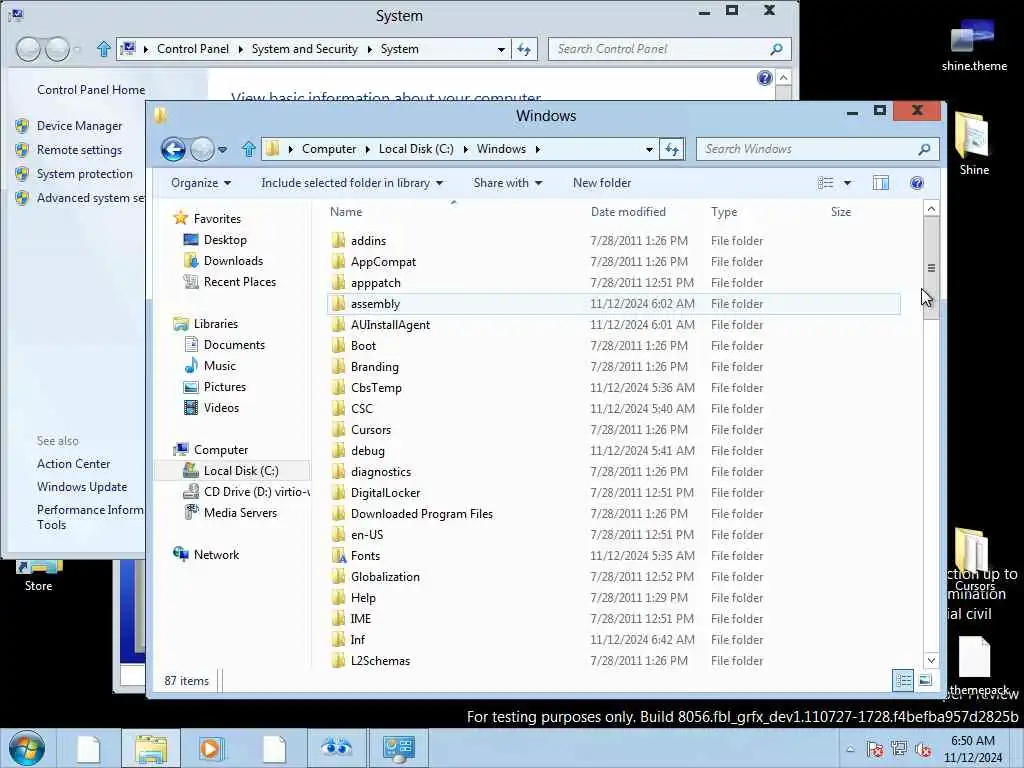Select the Shine folder on desktop
The image size is (1024, 768).
click(x=974, y=143)
